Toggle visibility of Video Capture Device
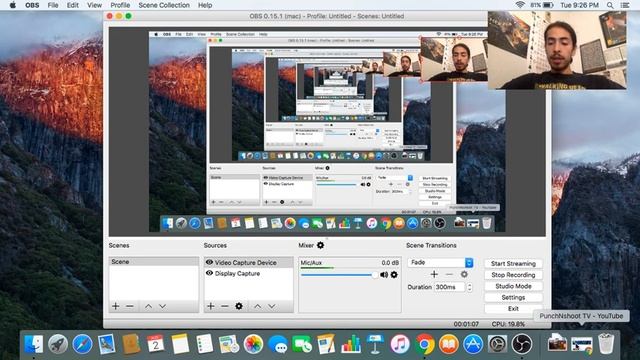 click(209, 262)
